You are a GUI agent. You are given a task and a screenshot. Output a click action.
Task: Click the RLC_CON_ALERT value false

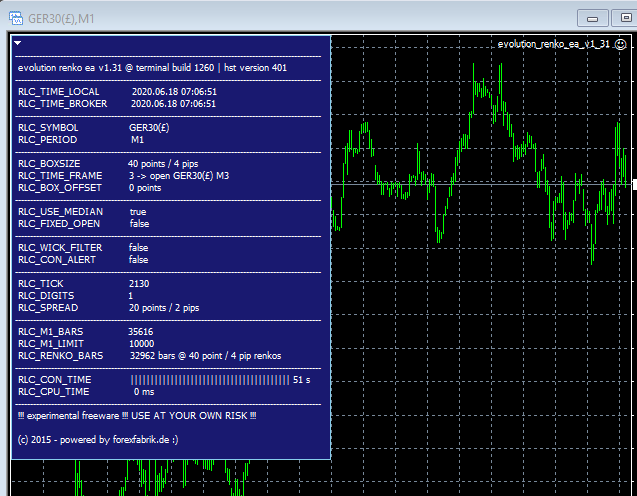coord(139,260)
